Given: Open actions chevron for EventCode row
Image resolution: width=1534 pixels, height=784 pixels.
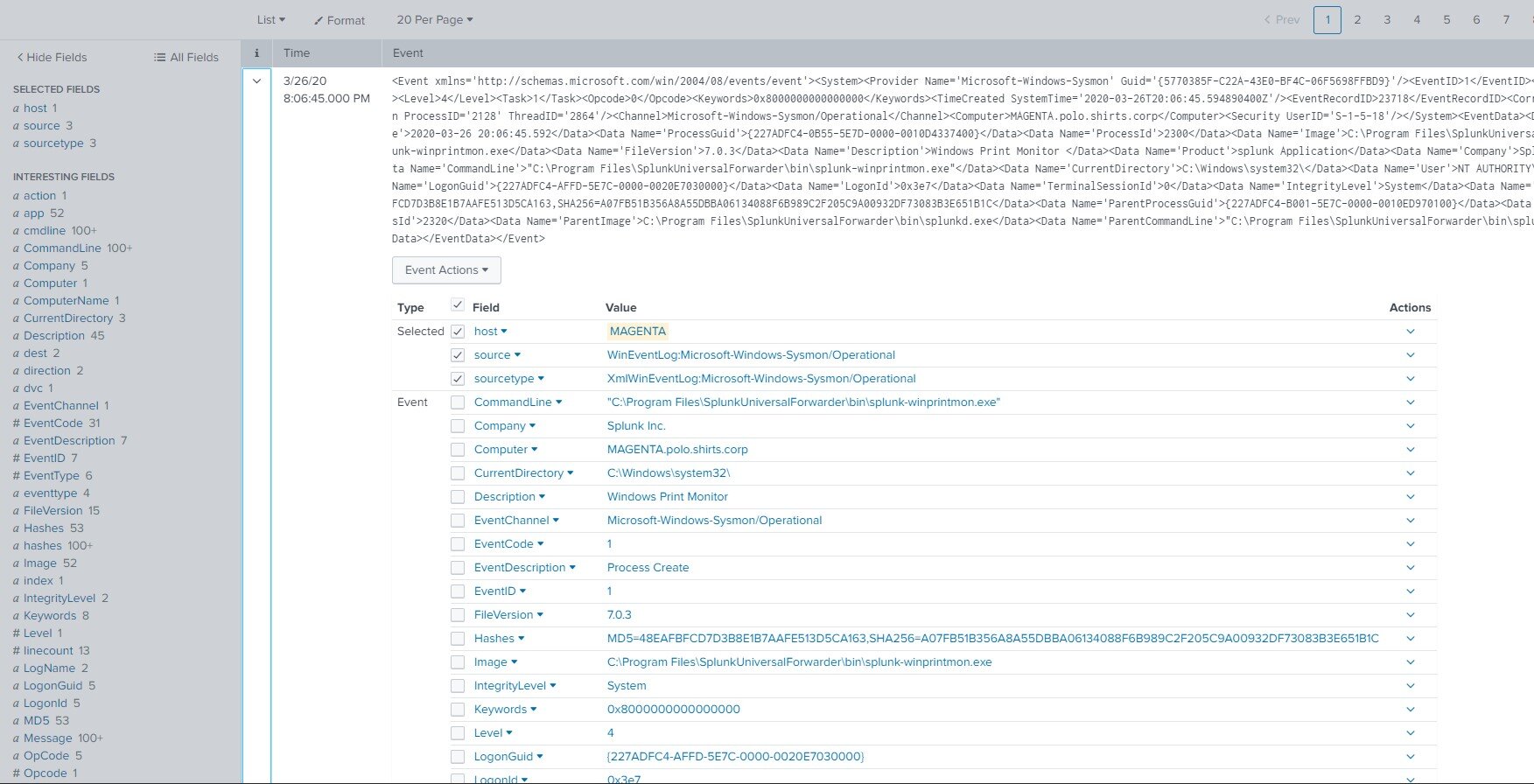Looking at the screenshot, I should tap(1411, 544).
